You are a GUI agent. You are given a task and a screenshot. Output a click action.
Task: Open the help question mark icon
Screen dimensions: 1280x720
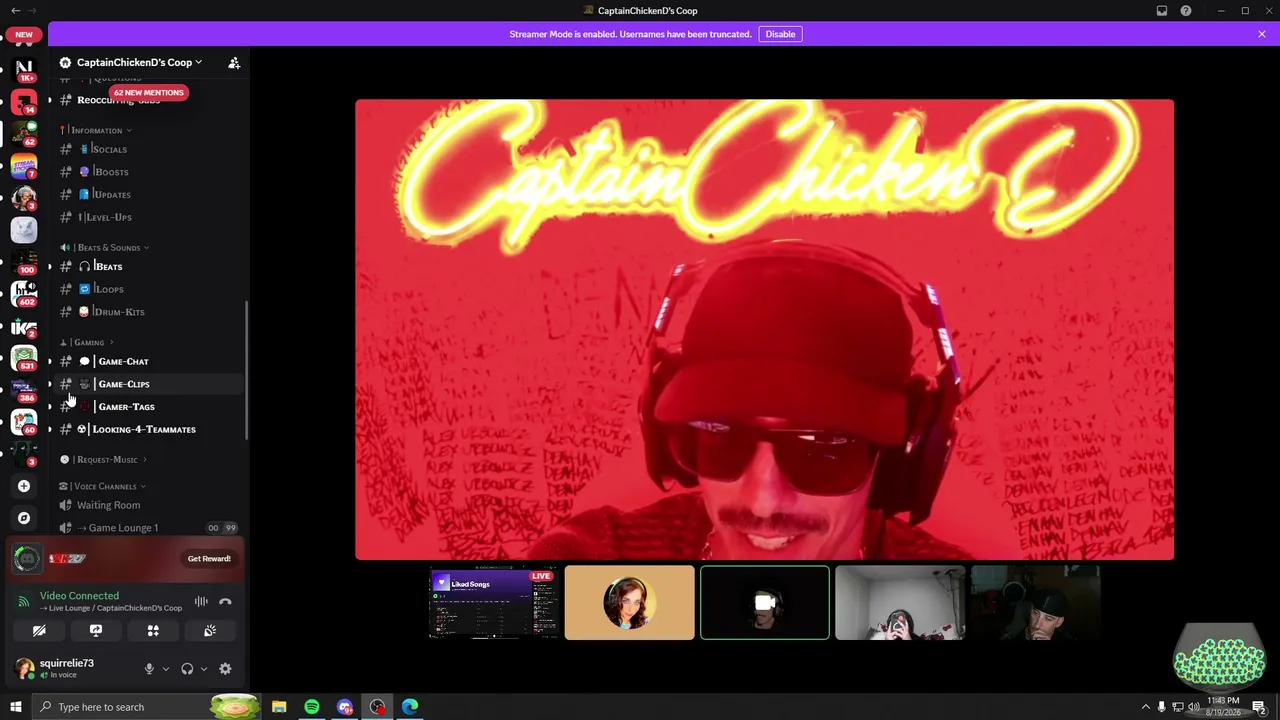[x=1186, y=10]
